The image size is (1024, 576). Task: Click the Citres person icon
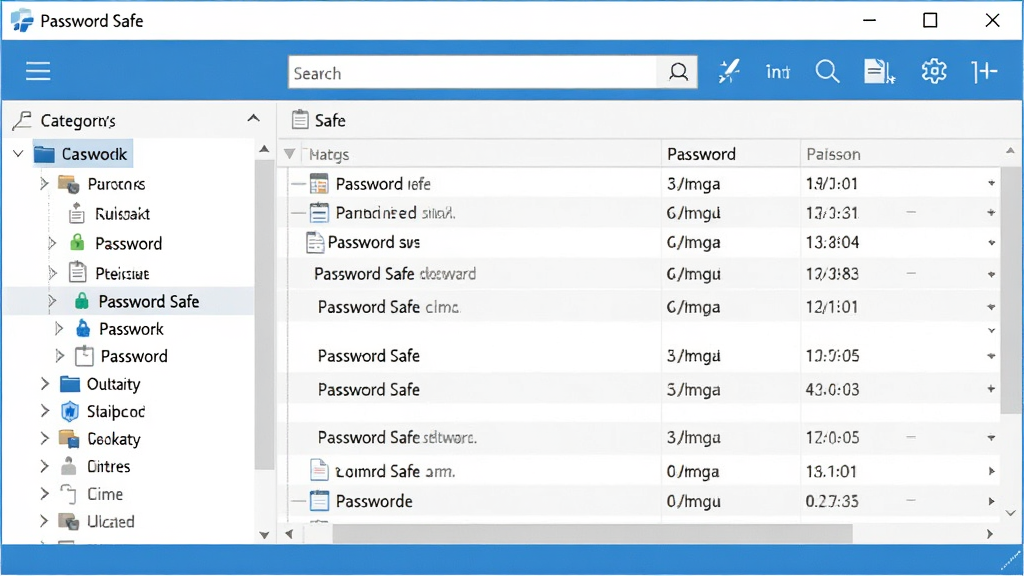click(69, 466)
